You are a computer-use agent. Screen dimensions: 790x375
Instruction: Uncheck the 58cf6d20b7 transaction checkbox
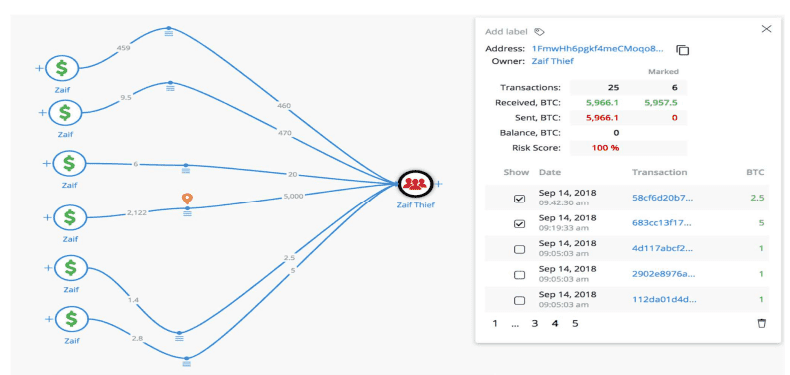pyautogui.click(x=519, y=199)
